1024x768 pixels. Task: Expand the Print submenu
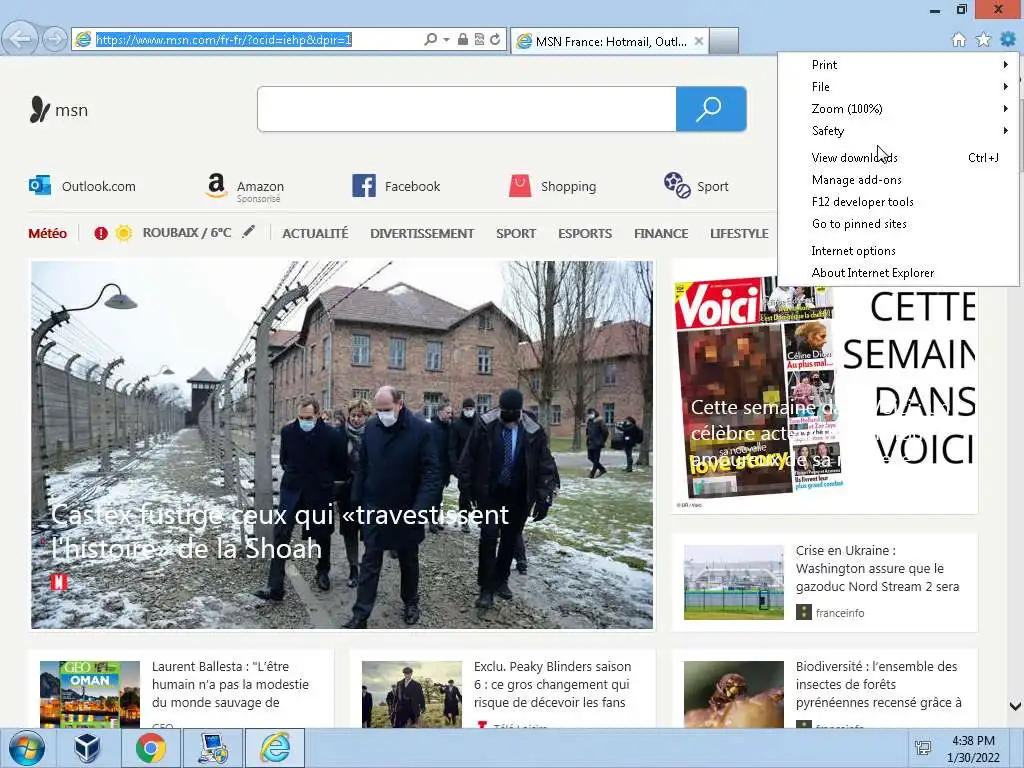coord(898,65)
